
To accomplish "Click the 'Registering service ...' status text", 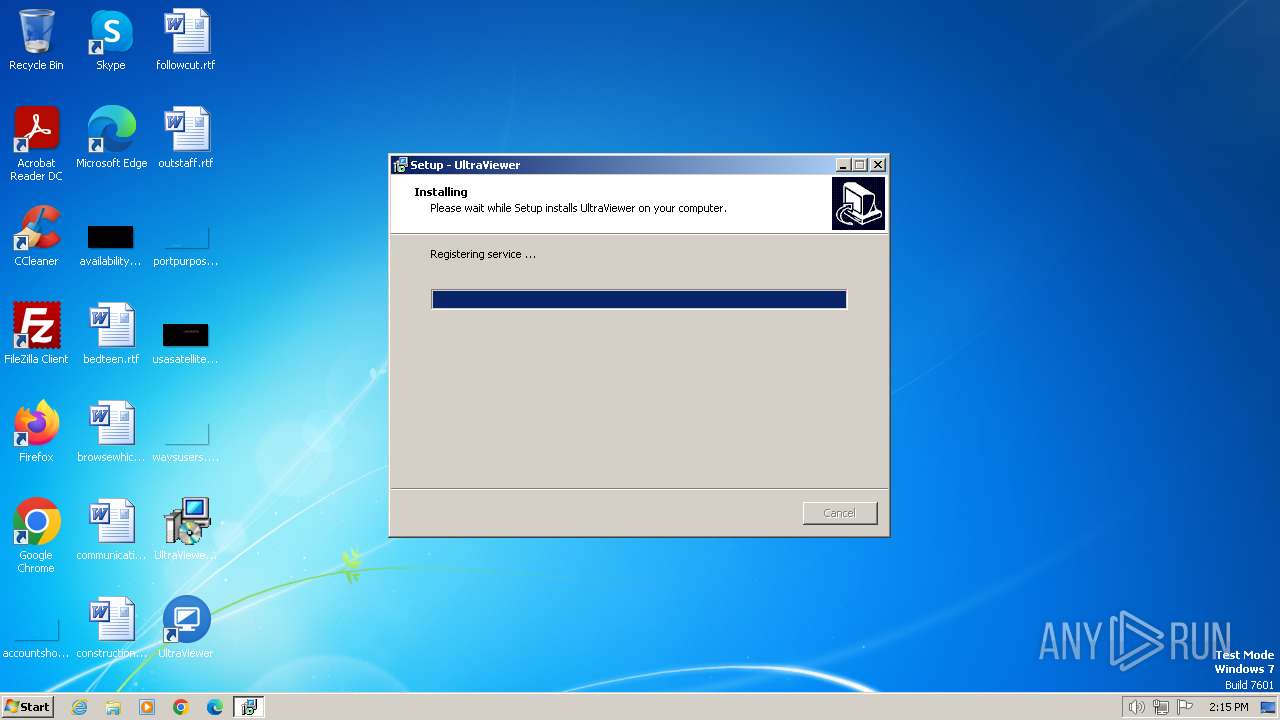I will point(483,254).
